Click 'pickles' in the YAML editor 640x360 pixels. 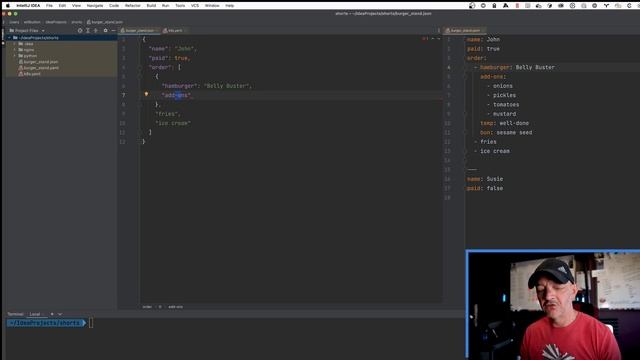pyautogui.click(x=504, y=96)
